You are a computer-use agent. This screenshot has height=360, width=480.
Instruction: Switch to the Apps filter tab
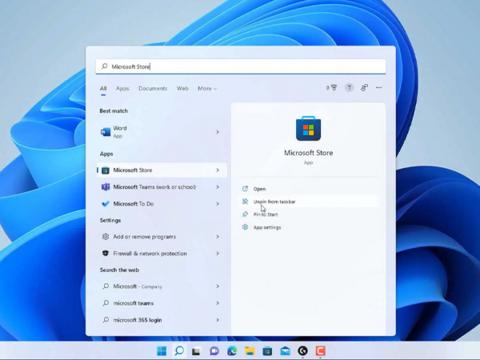[x=122, y=88]
